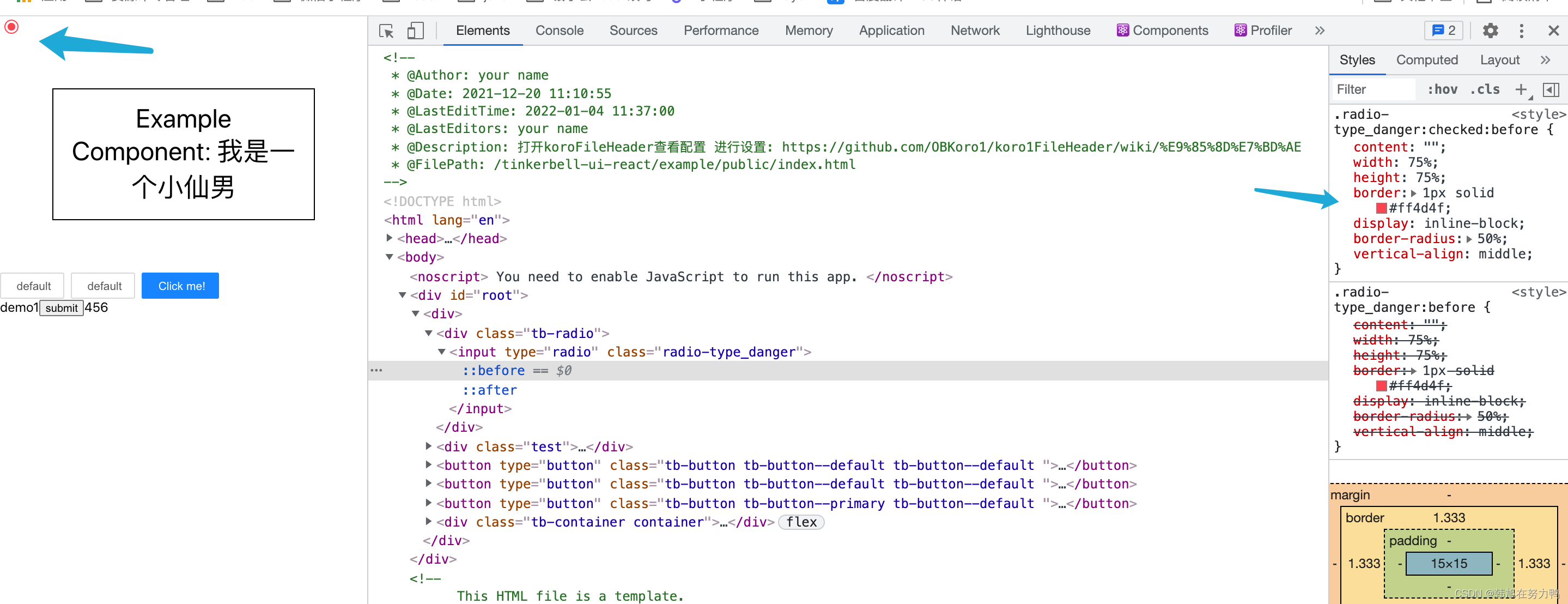Open the struck-through #ff4d4f color swatch
Viewport: 1568px width, 604px height.
pos(1381,386)
